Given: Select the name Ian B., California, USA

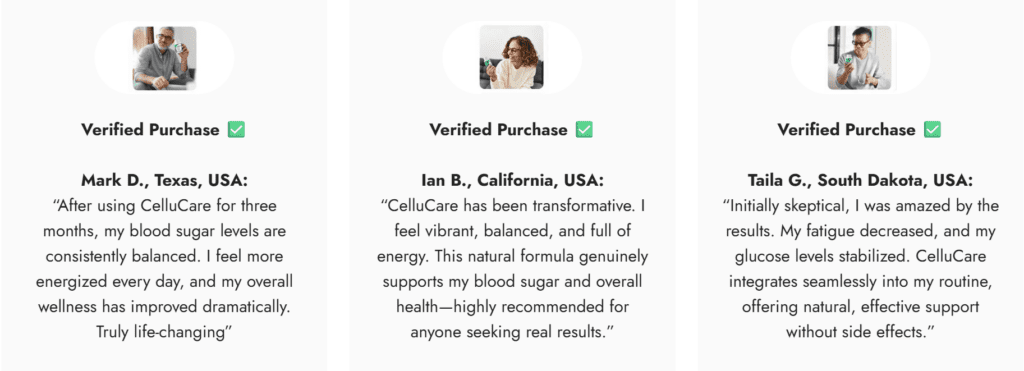Looking at the screenshot, I should pyautogui.click(x=513, y=180).
